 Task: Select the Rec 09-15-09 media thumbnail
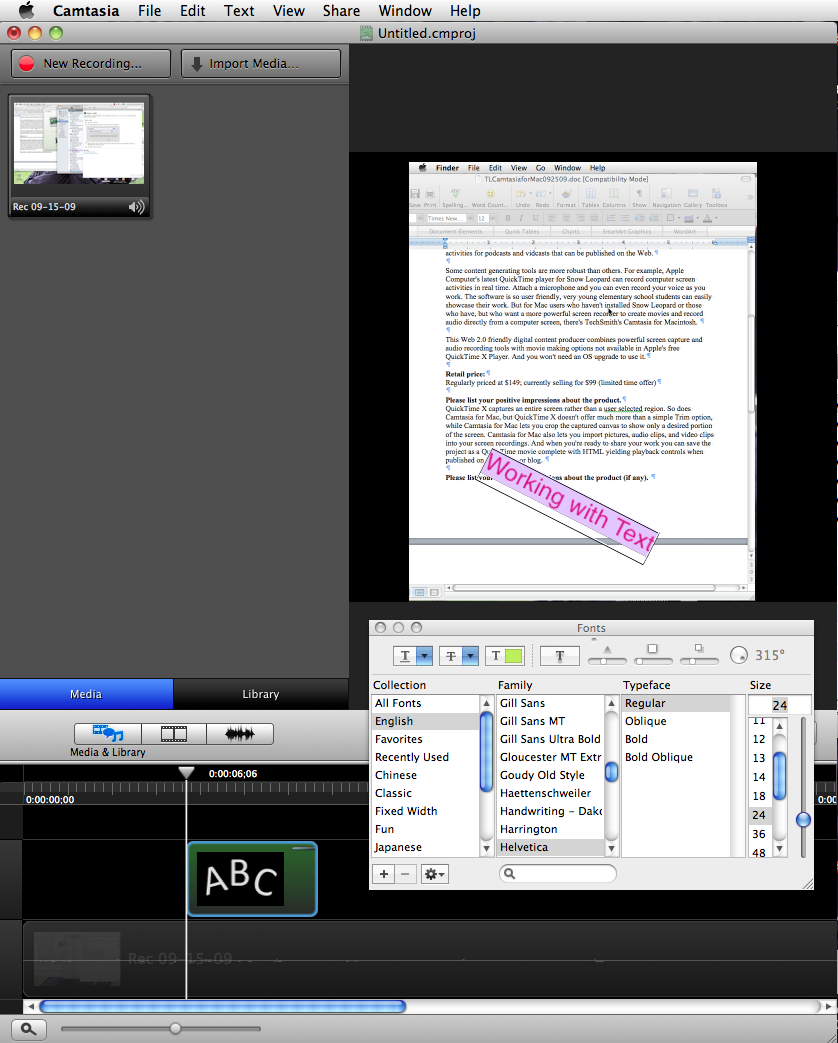(x=79, y=156)
